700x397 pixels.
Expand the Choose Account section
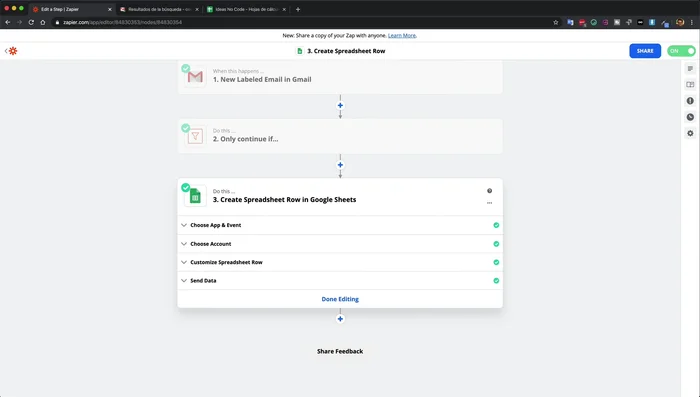pyautogui.click(x=340, y=244)
